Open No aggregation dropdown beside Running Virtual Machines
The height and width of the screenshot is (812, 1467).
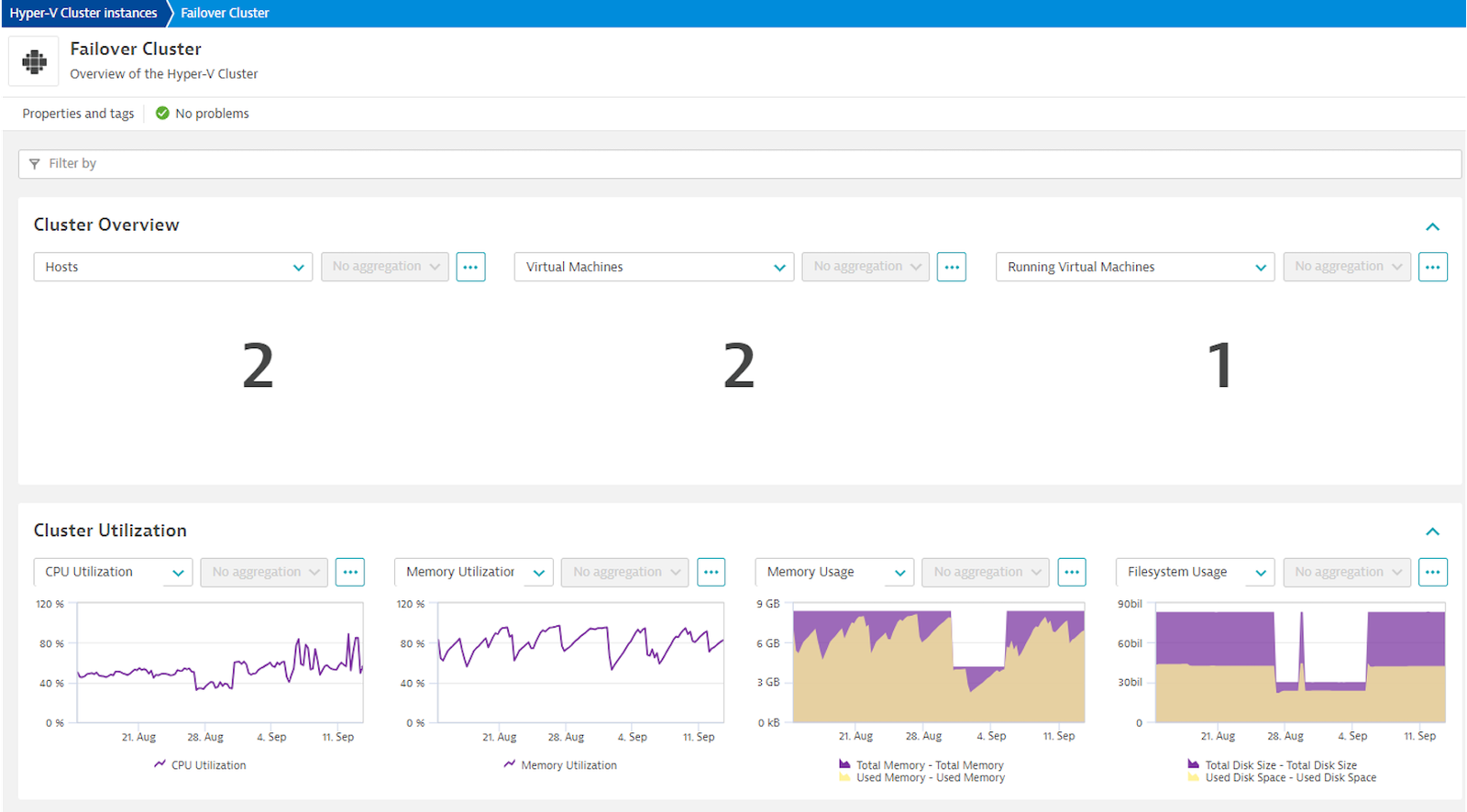[1347, 267]
